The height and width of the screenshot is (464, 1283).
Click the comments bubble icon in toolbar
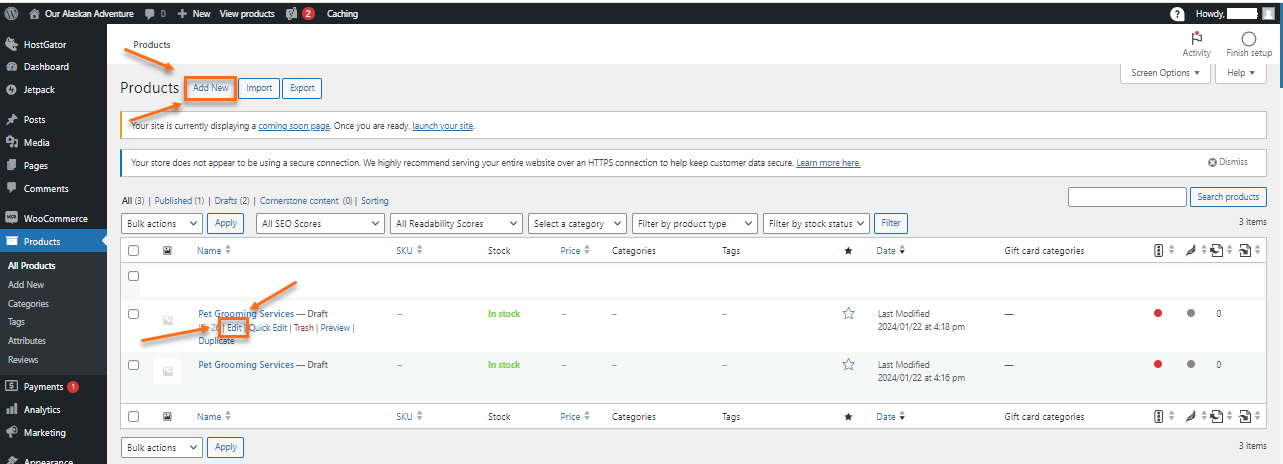click(x=150, y=14)
